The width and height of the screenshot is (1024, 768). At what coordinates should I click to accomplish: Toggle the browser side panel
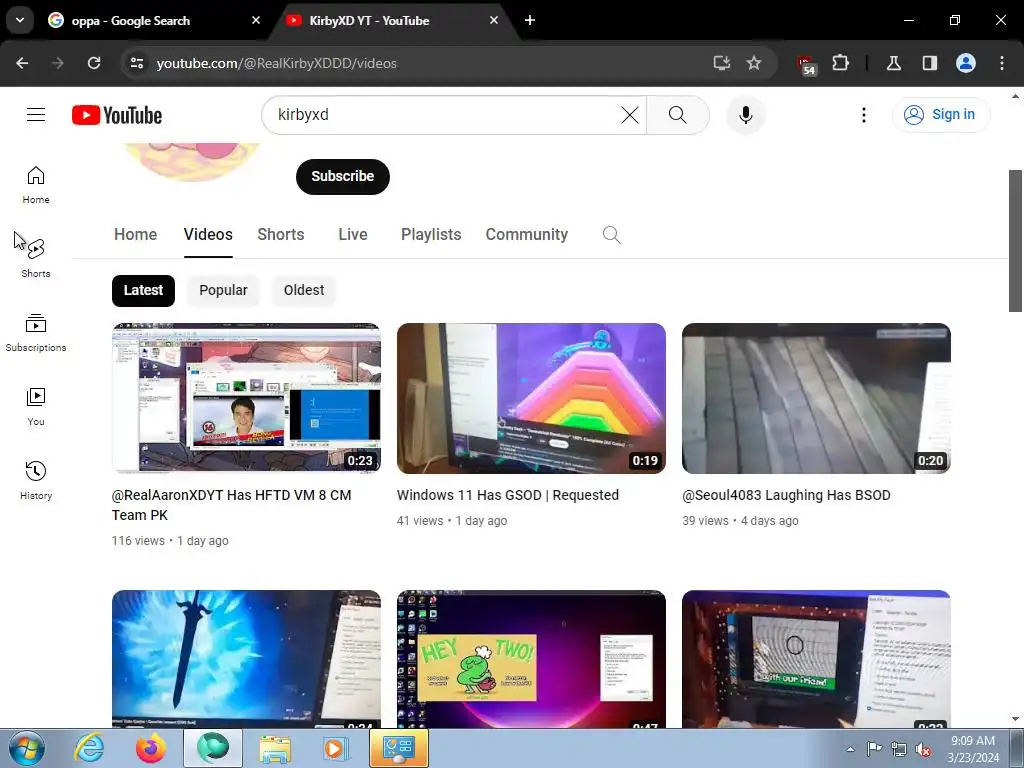point(929,63)
